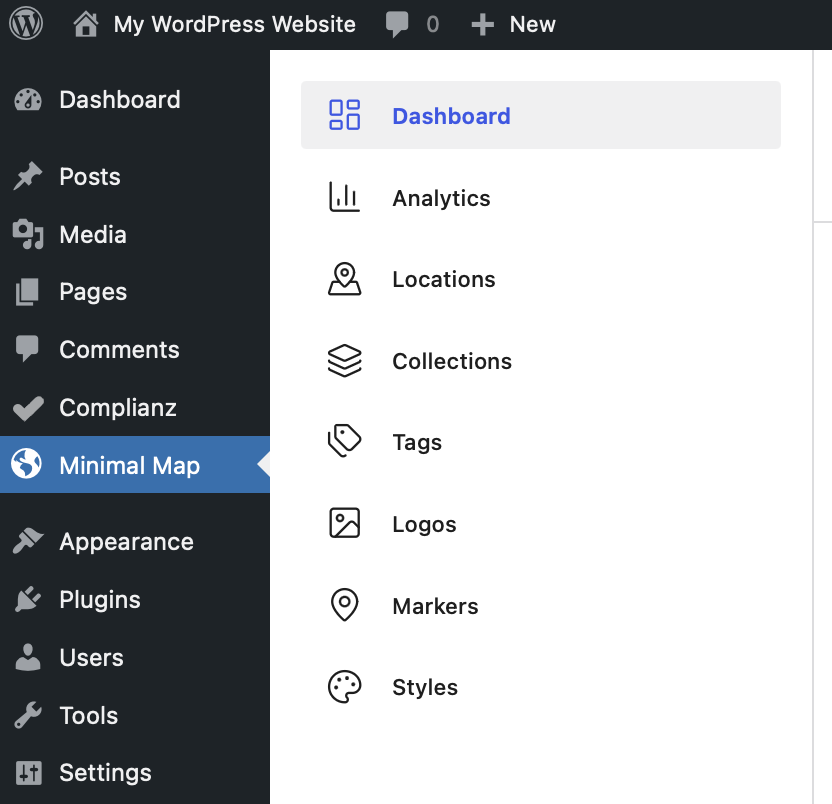The image size is (832, 804).
Task: Click the Styles palette icon
Action: pyautogui.click(x=344, y=687)
